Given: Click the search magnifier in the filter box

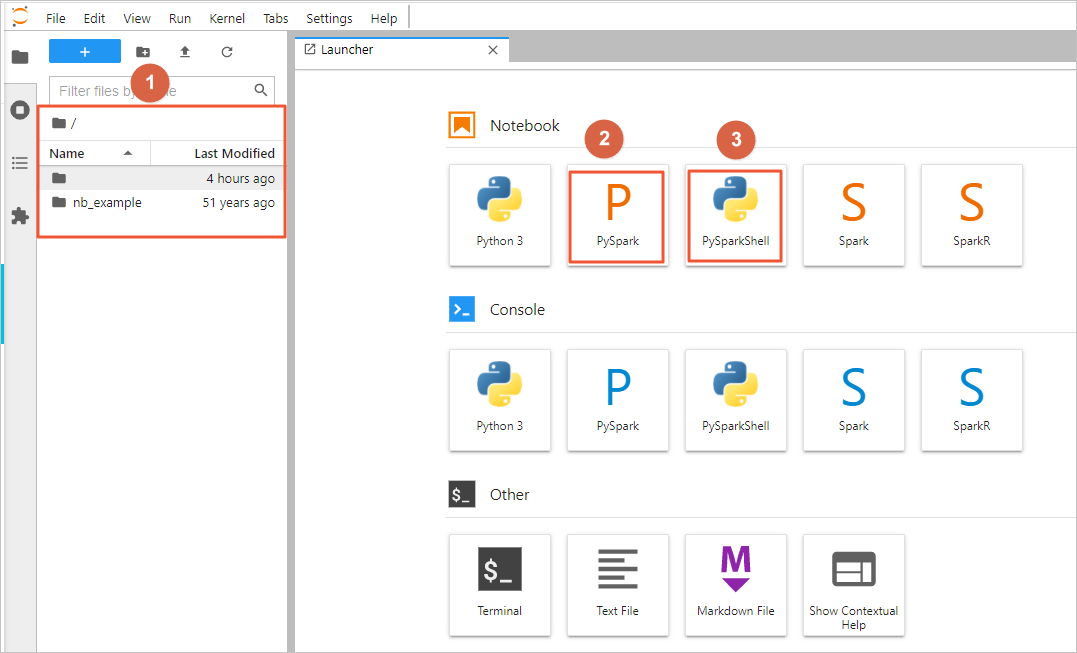Looking at the screenshot, I should pyautogui.click(x=261, y=90).
